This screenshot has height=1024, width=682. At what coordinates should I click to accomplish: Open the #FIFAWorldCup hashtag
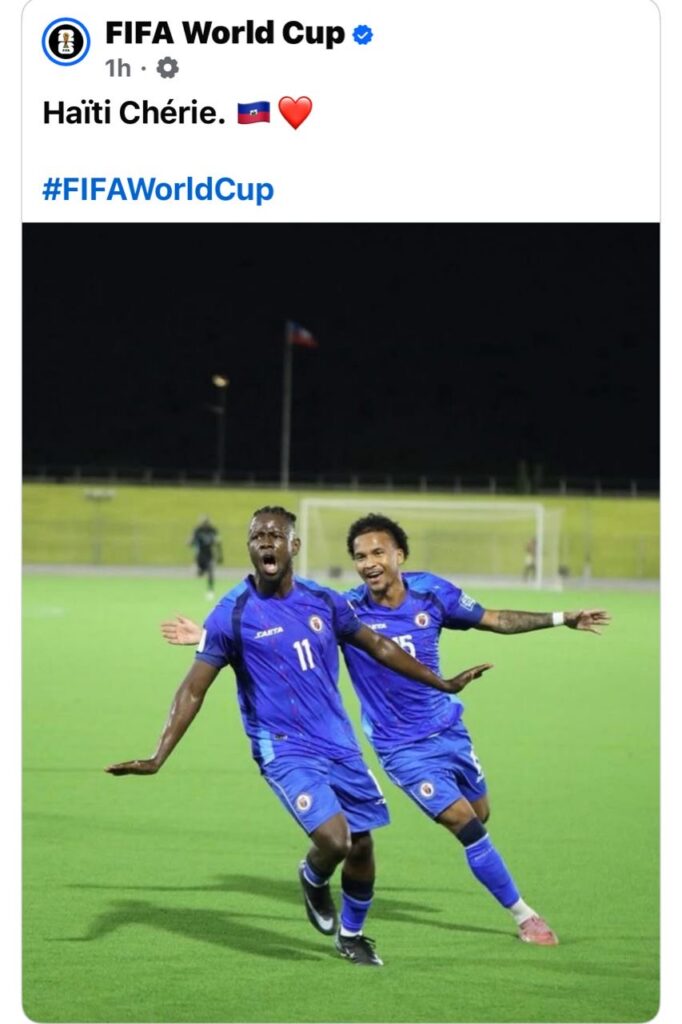click(158, 190)
